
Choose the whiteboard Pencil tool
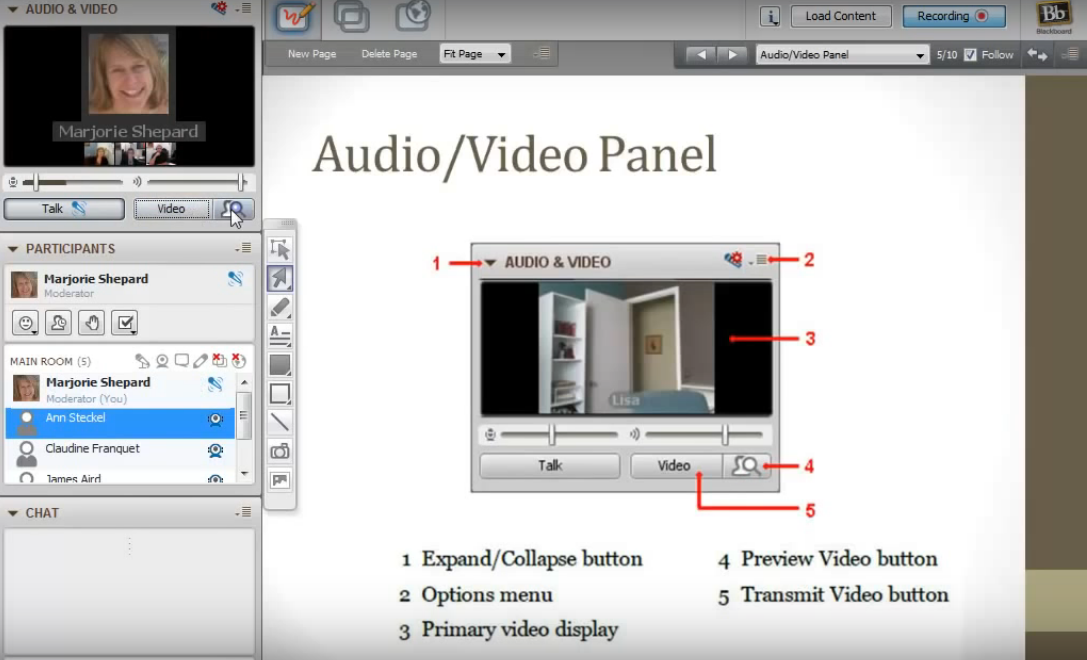280,307
